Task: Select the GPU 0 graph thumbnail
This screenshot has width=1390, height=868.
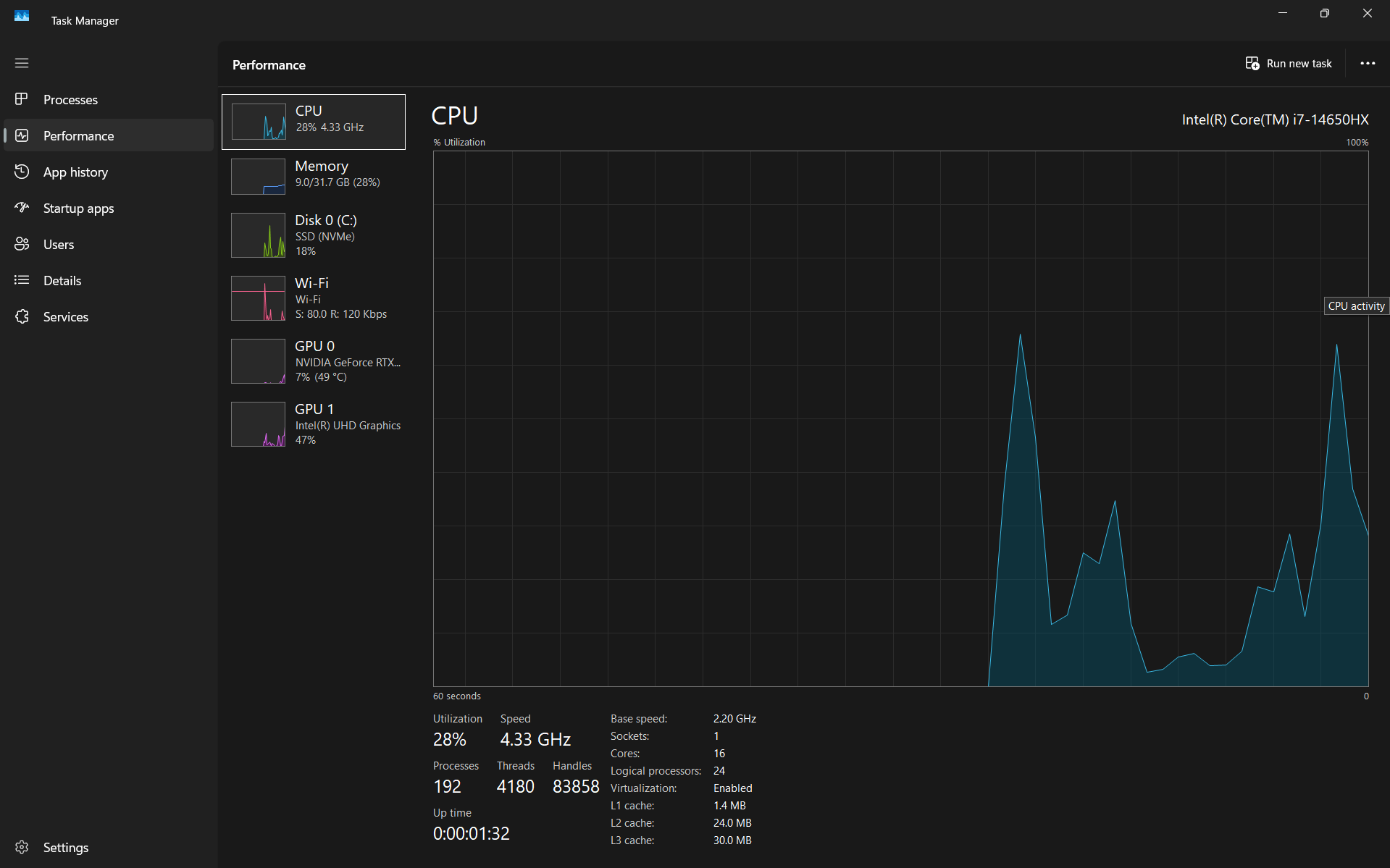Action: tap(259, 361)
